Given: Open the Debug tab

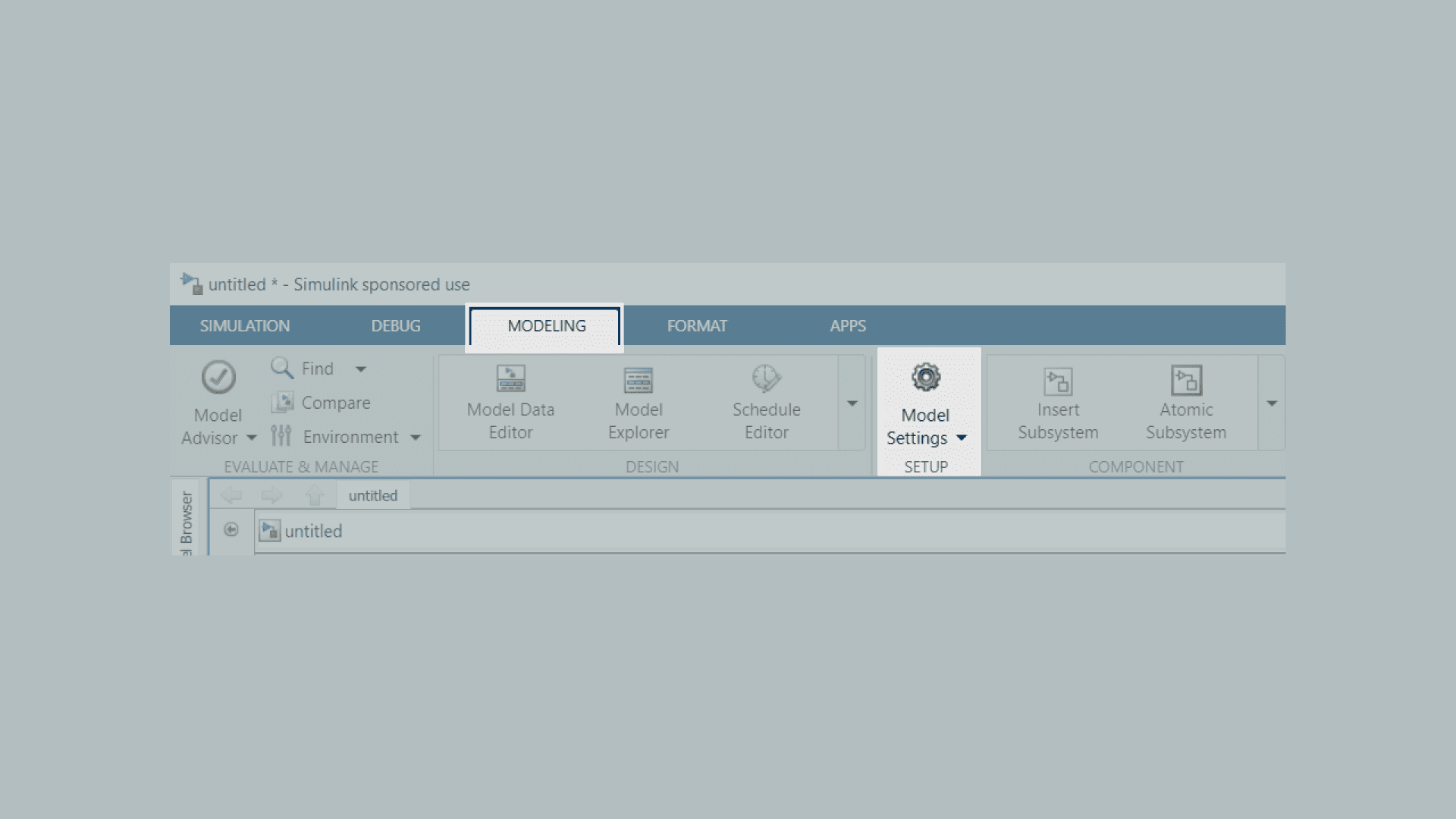Looking at the screenshot, I should click(395, 326).
